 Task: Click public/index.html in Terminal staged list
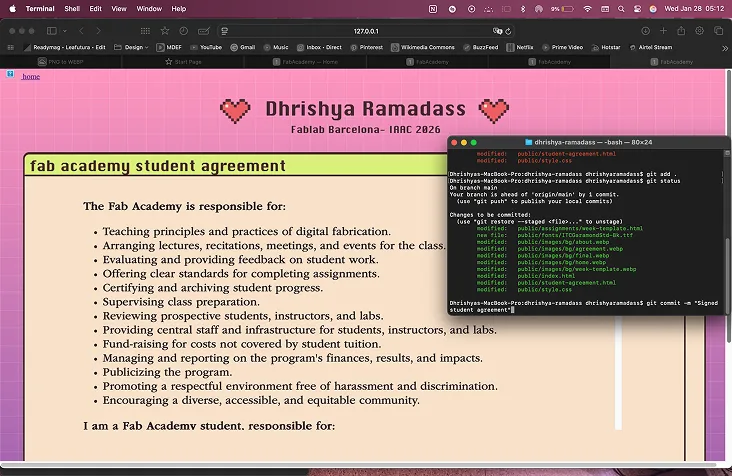tap(546, 276)
